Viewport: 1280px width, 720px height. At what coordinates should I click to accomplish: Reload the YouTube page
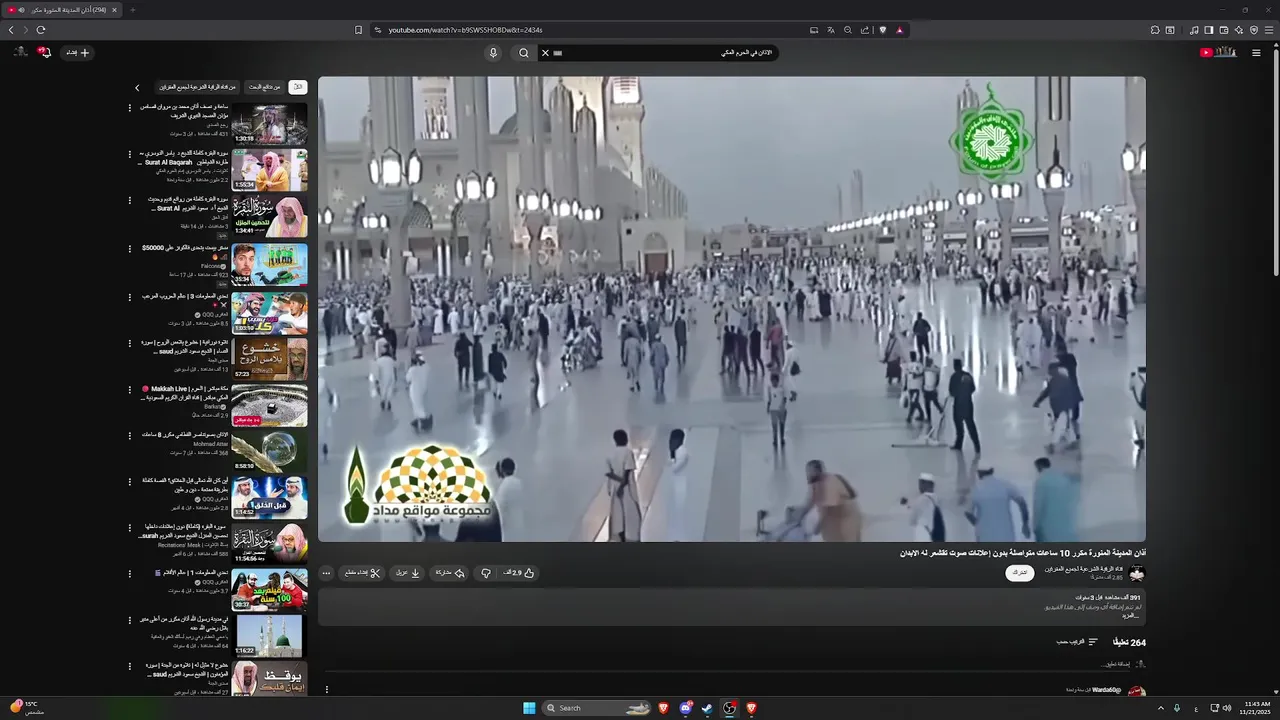[41, 30]
